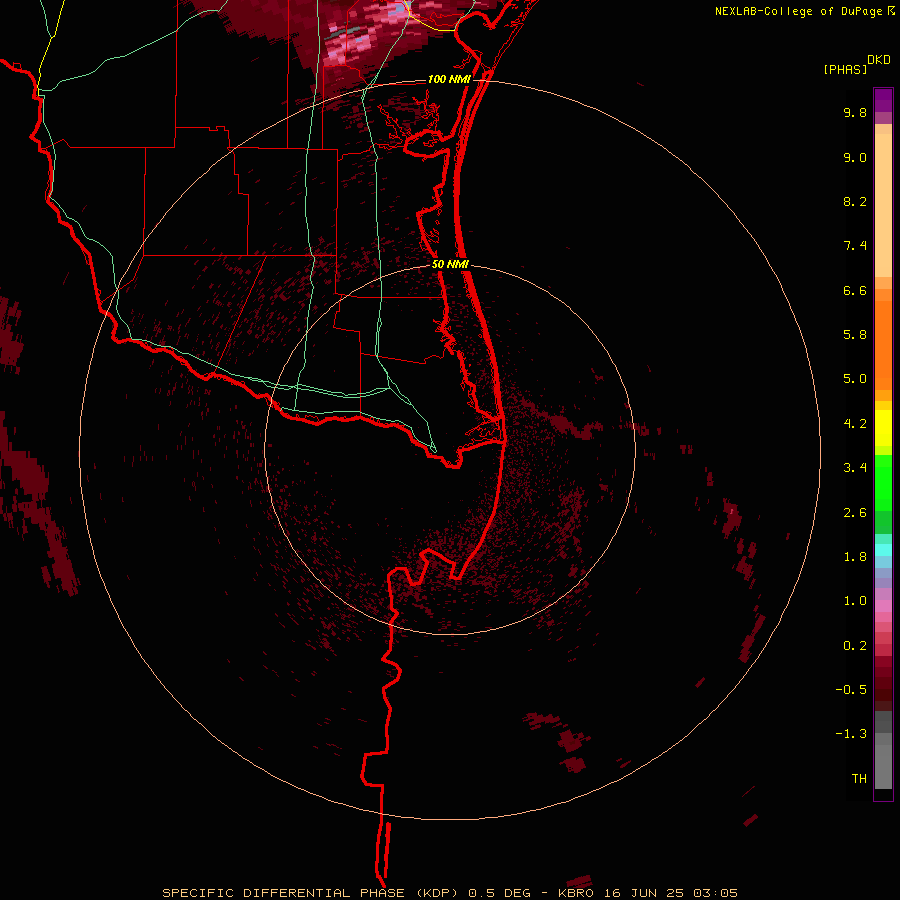Click the 8.2 scale value
Image resolution: width=900 pixels, height=900 pixels.
855,202
